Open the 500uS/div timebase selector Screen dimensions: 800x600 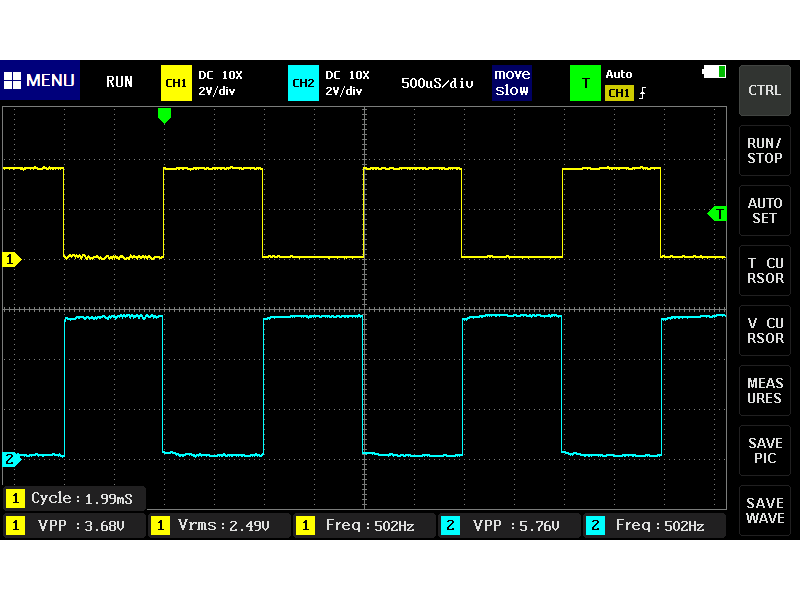pyautogui.click(x=437, y=83)
